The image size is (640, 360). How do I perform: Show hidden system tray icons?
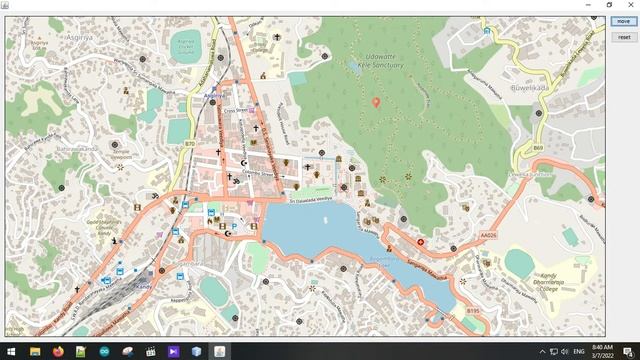tap(542, 351)
